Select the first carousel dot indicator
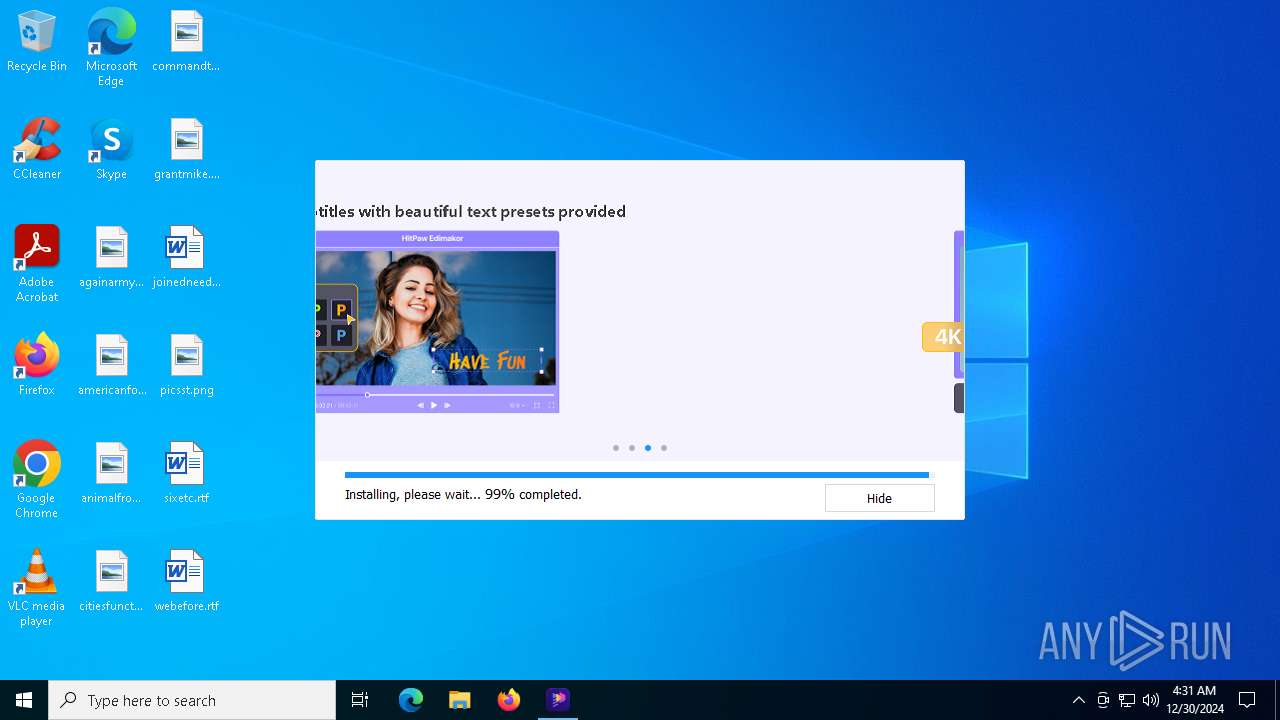Viewport: 1280px width, 720px height. pyautogui.click(x=616, y=448)
